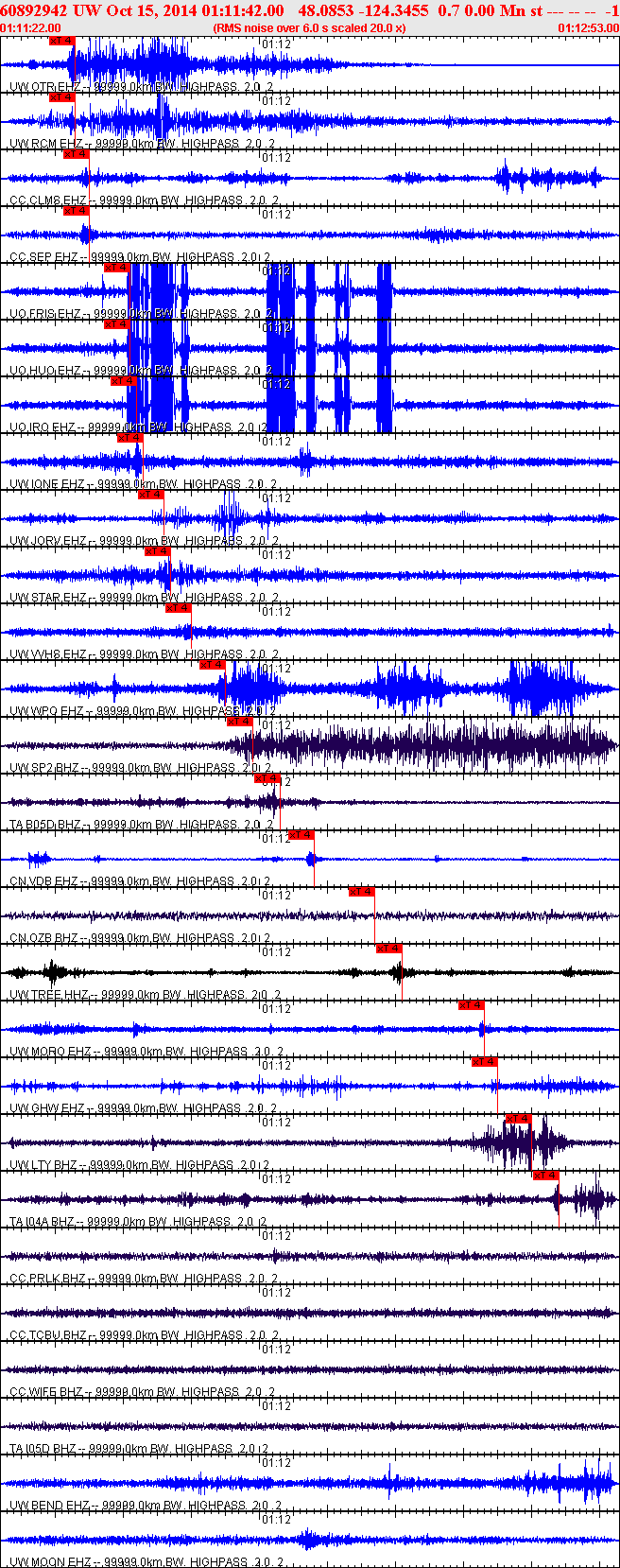620x1568 pixels.
Task: Select the red pick flag on UW.STAR trace
Action: 158,551
